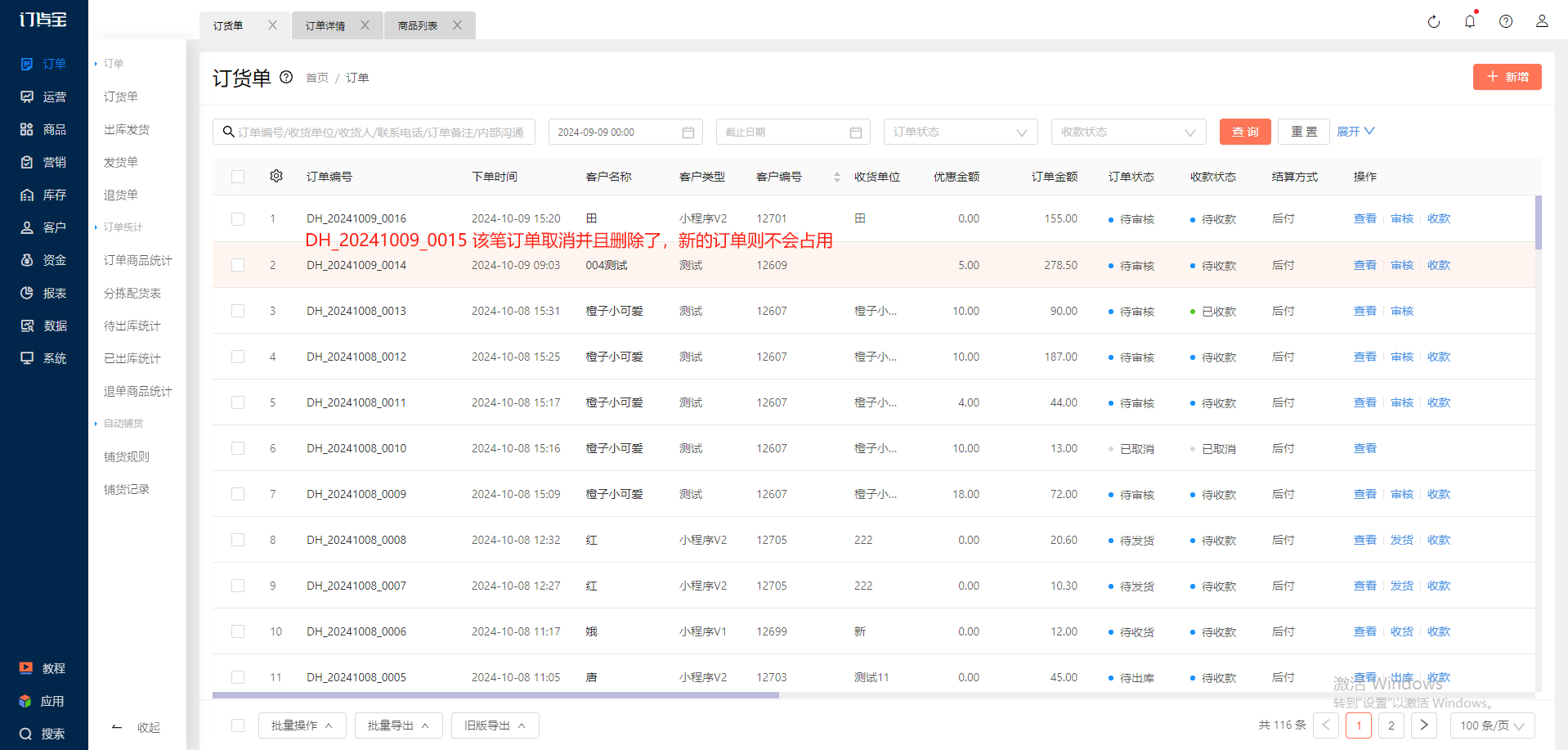Check the row for DH_20241008_0012
The image size is (1568, 750).
tap(238, 357)
